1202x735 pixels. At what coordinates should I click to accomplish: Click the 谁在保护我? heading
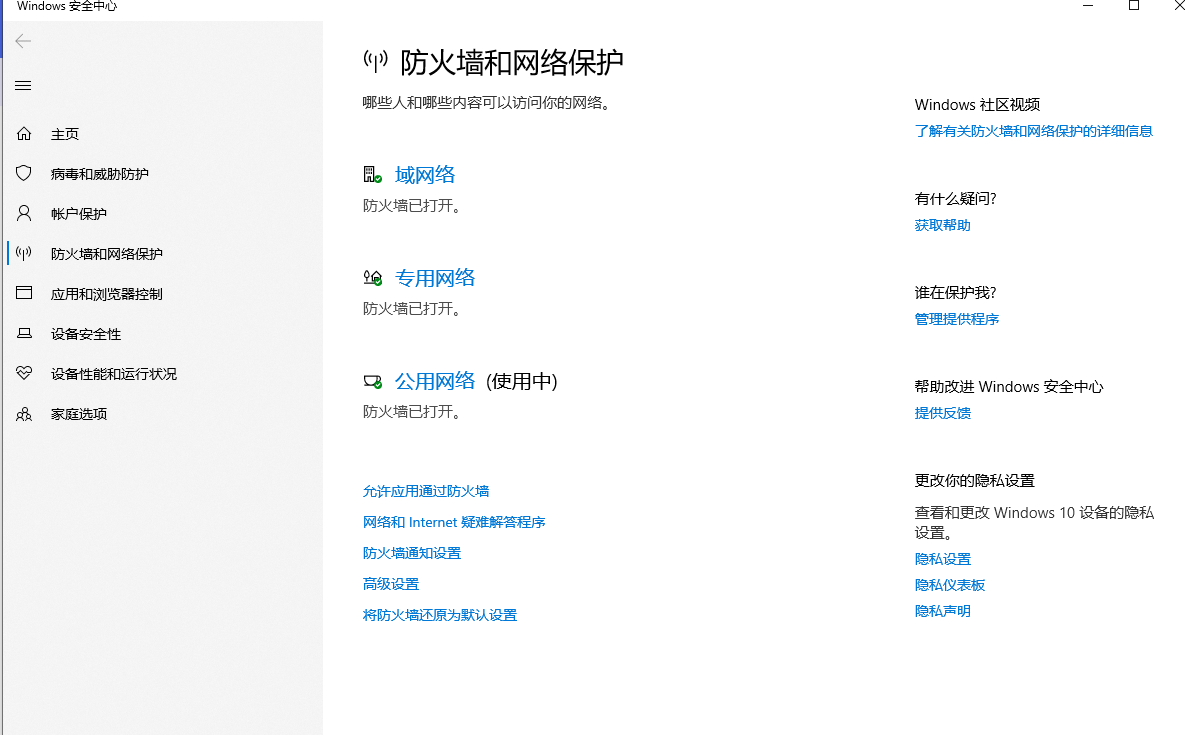click(x=956, y=292)
